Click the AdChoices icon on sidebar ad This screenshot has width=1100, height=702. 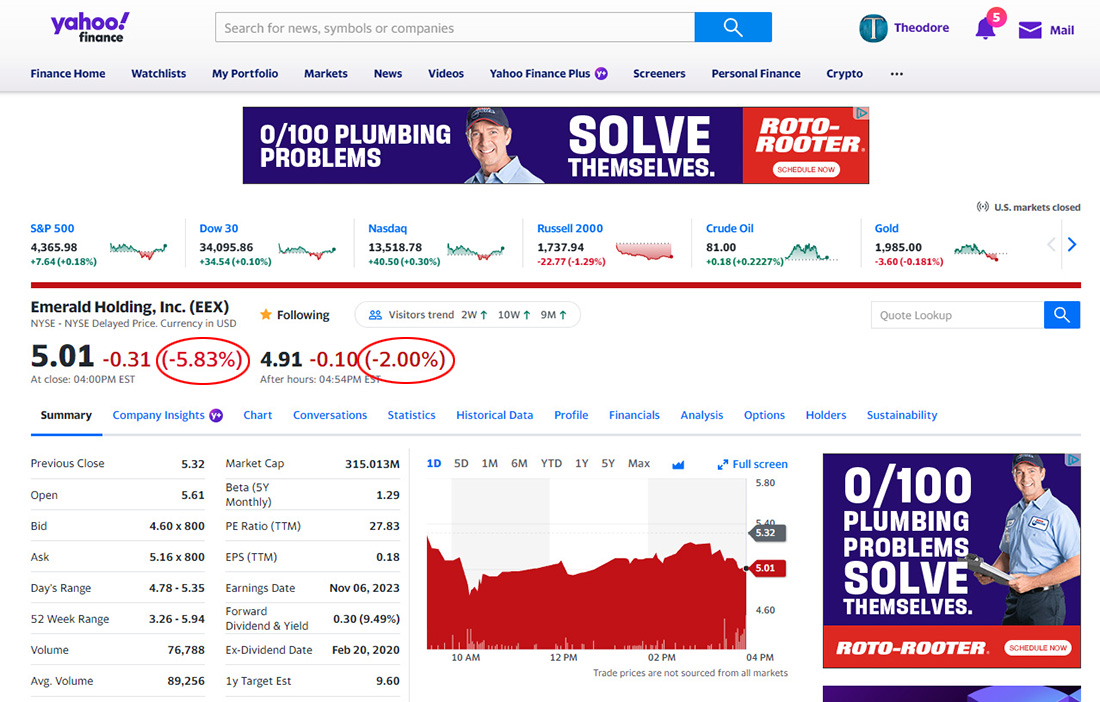click(x=1073, y=460)
